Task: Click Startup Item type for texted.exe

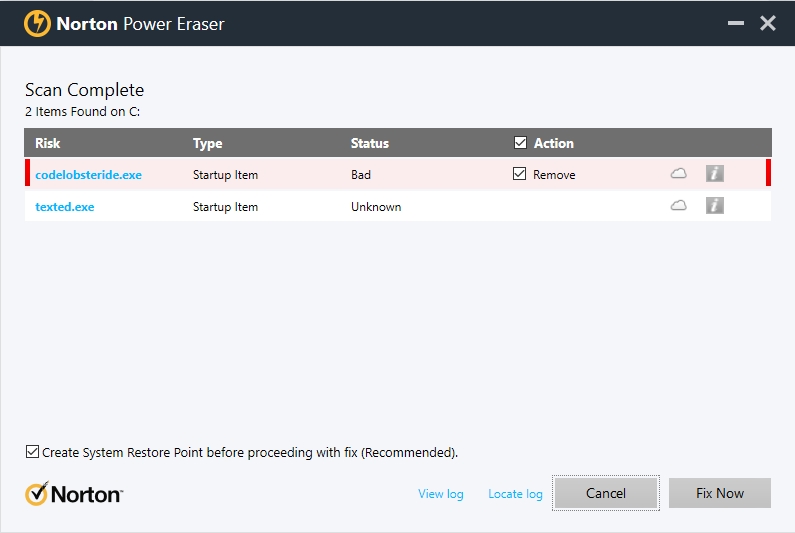Action: 225,207
